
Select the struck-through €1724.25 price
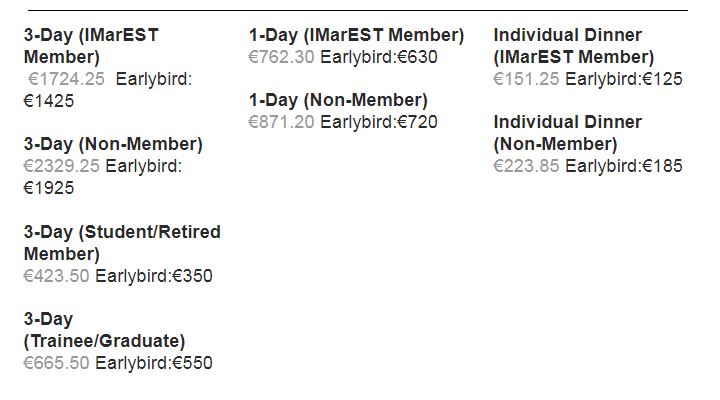[x=66, y=79]
